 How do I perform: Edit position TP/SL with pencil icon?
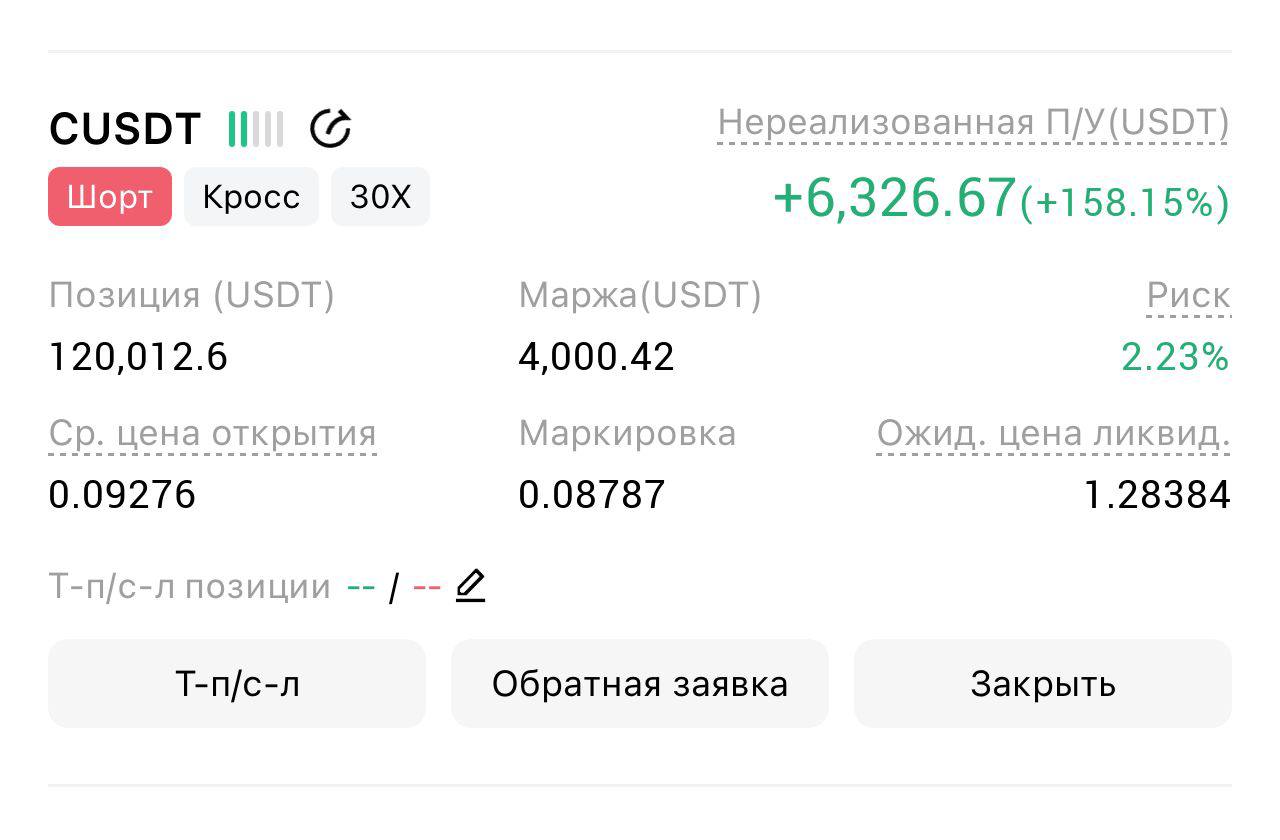[x=470, y=585]
